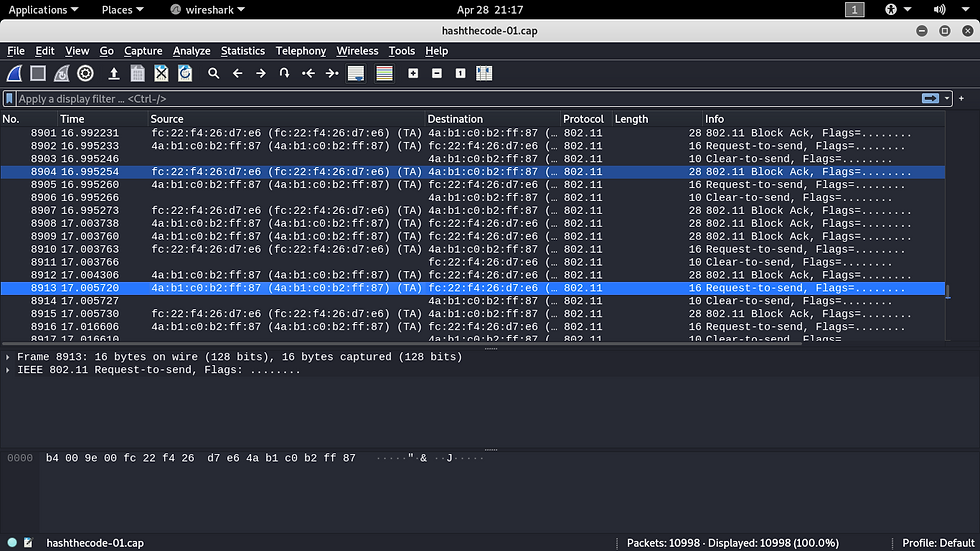Click the packet list horizontal scrollbar
980x551 pixels.
coord(401,343)
